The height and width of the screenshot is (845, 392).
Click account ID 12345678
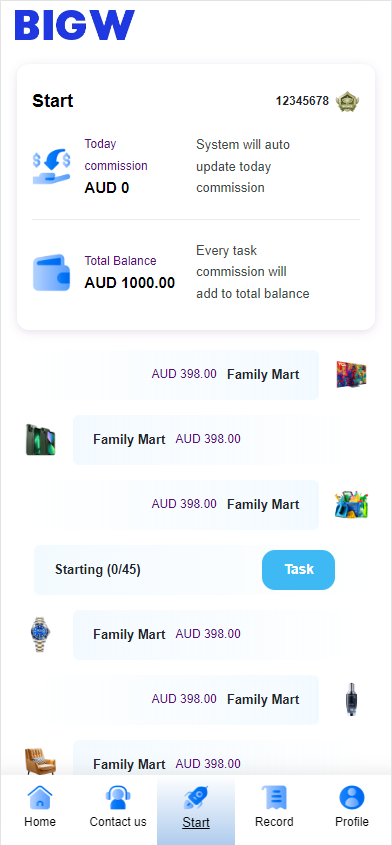click(302, 101)
